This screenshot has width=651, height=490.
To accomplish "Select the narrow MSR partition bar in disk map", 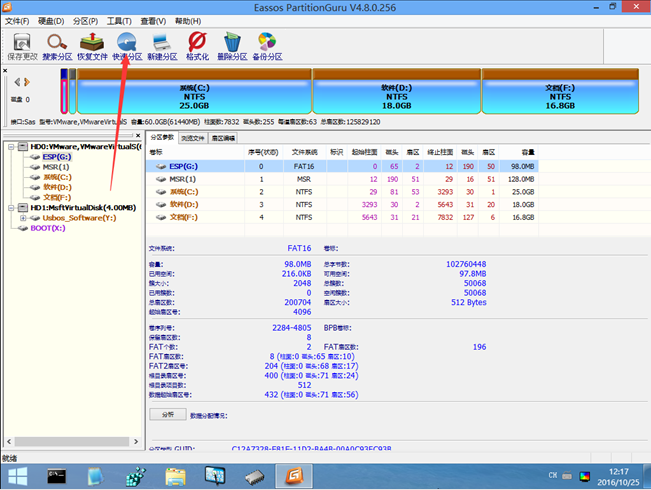I will pos(73,91).
